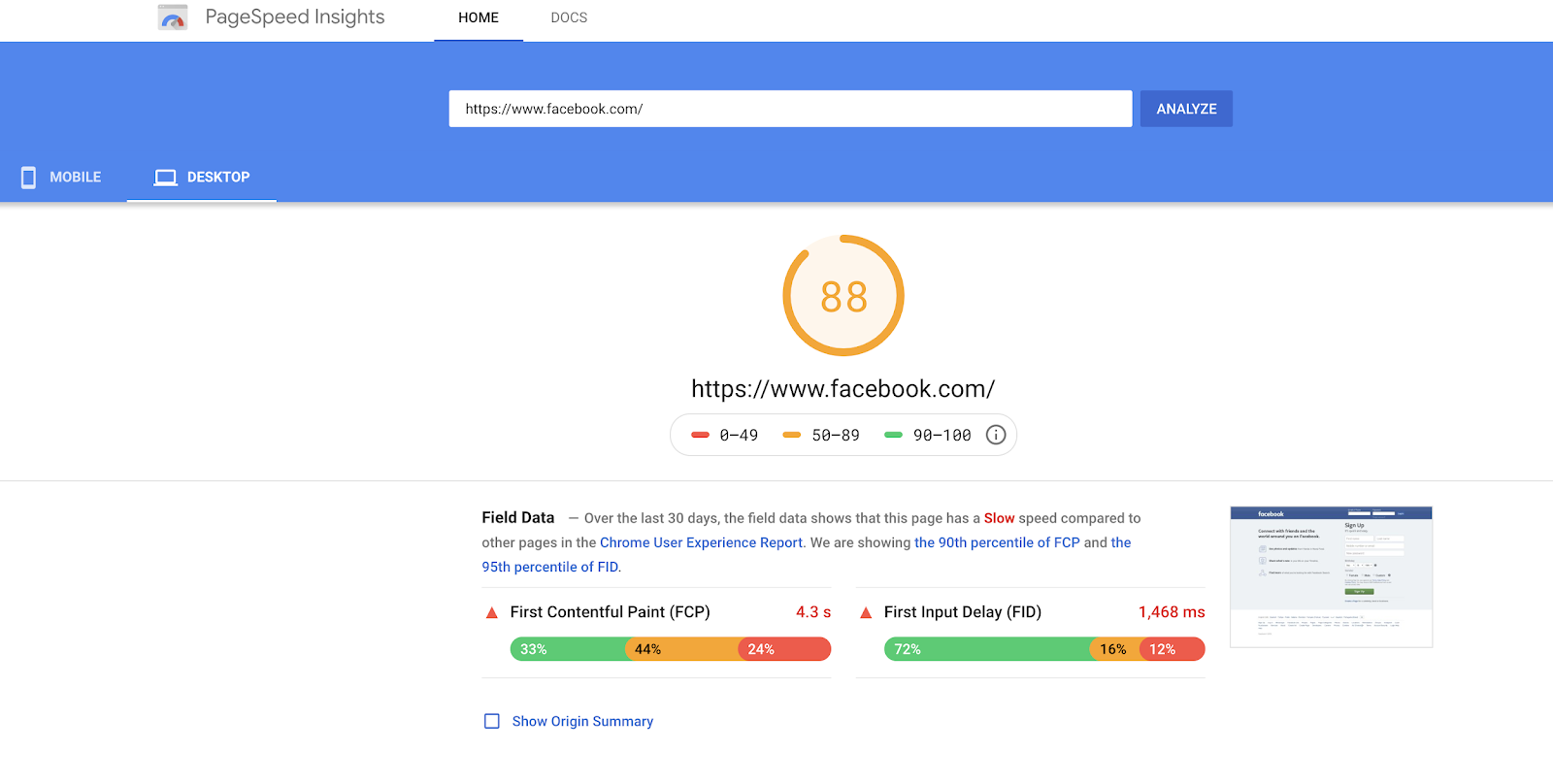Enable the Show Origin Summary checkbox
The image size is (1553, 784).
click(492, 721)
